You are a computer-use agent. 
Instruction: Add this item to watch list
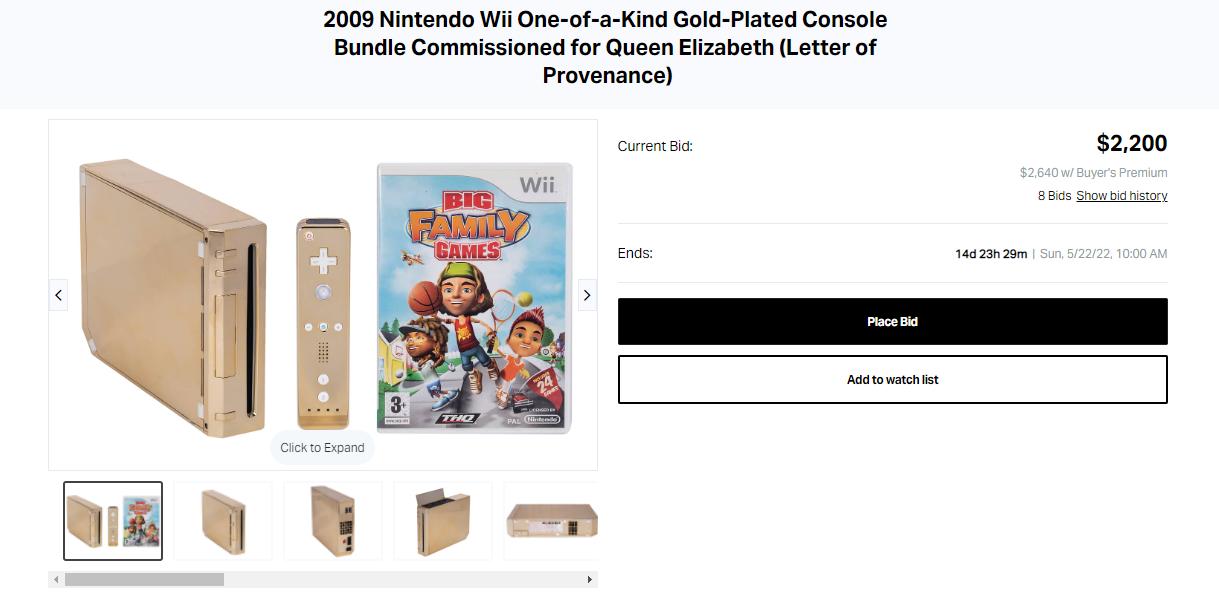click(x=892, y=380)
